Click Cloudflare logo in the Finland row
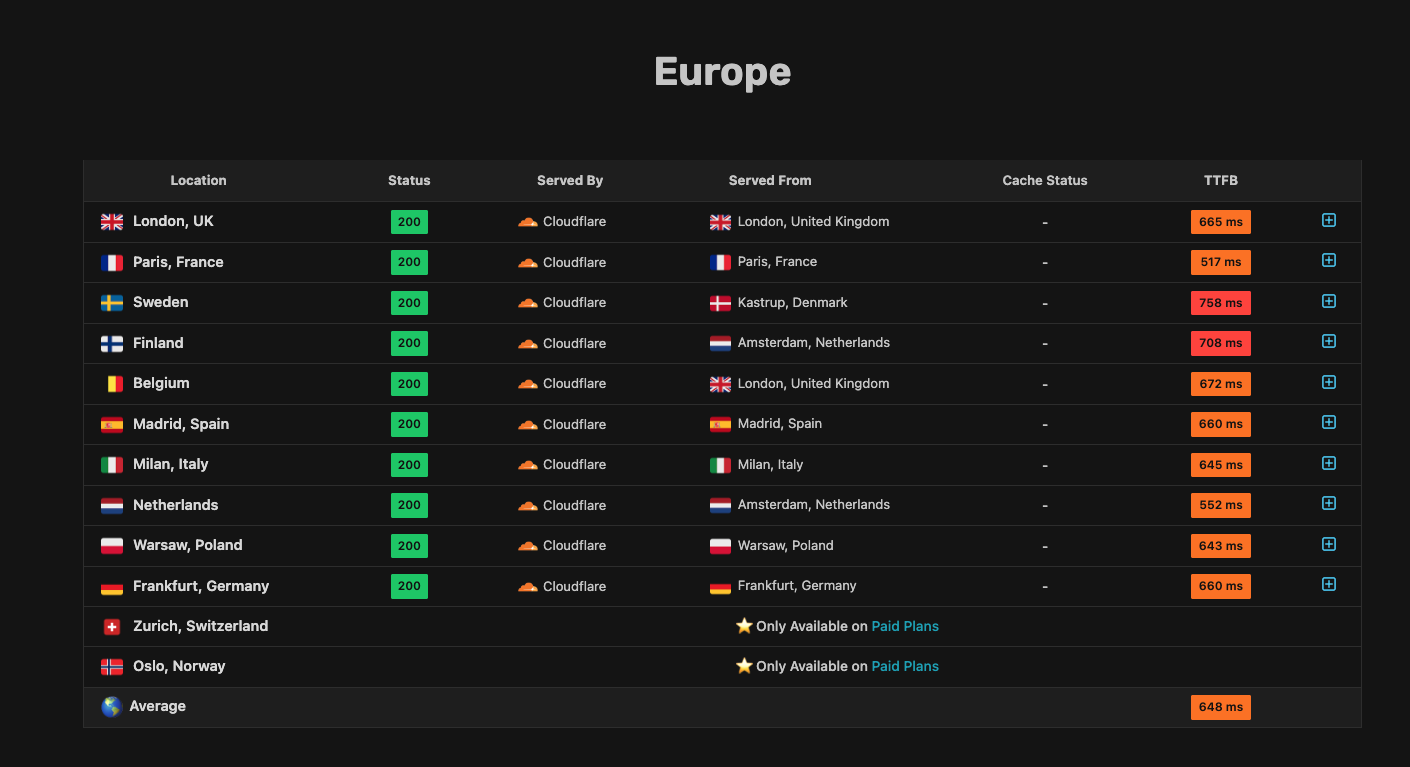Image resolution: width=1410 pixels, height=767 pixels. click(x=528, y=344)
